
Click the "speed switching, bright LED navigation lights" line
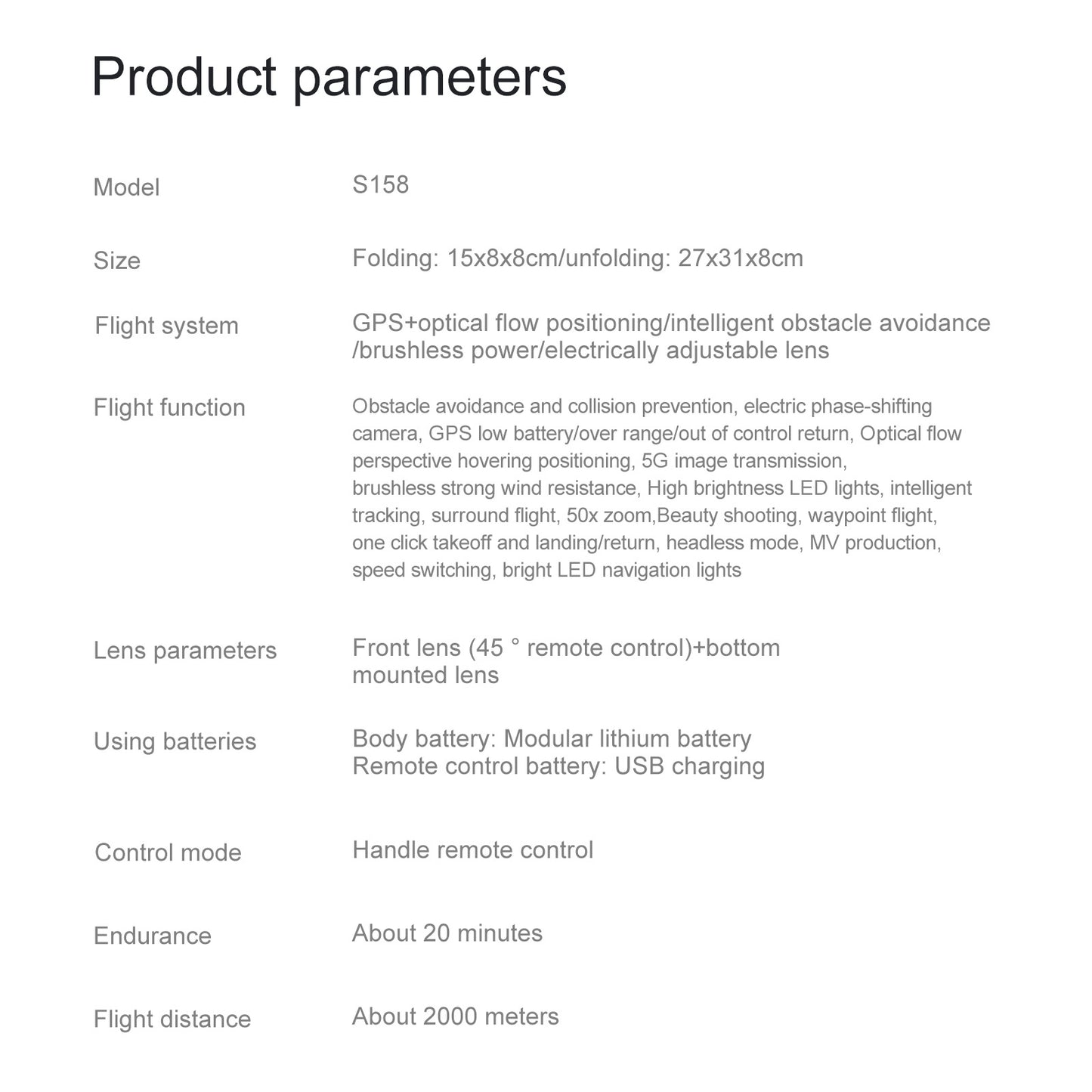[546, 570]
